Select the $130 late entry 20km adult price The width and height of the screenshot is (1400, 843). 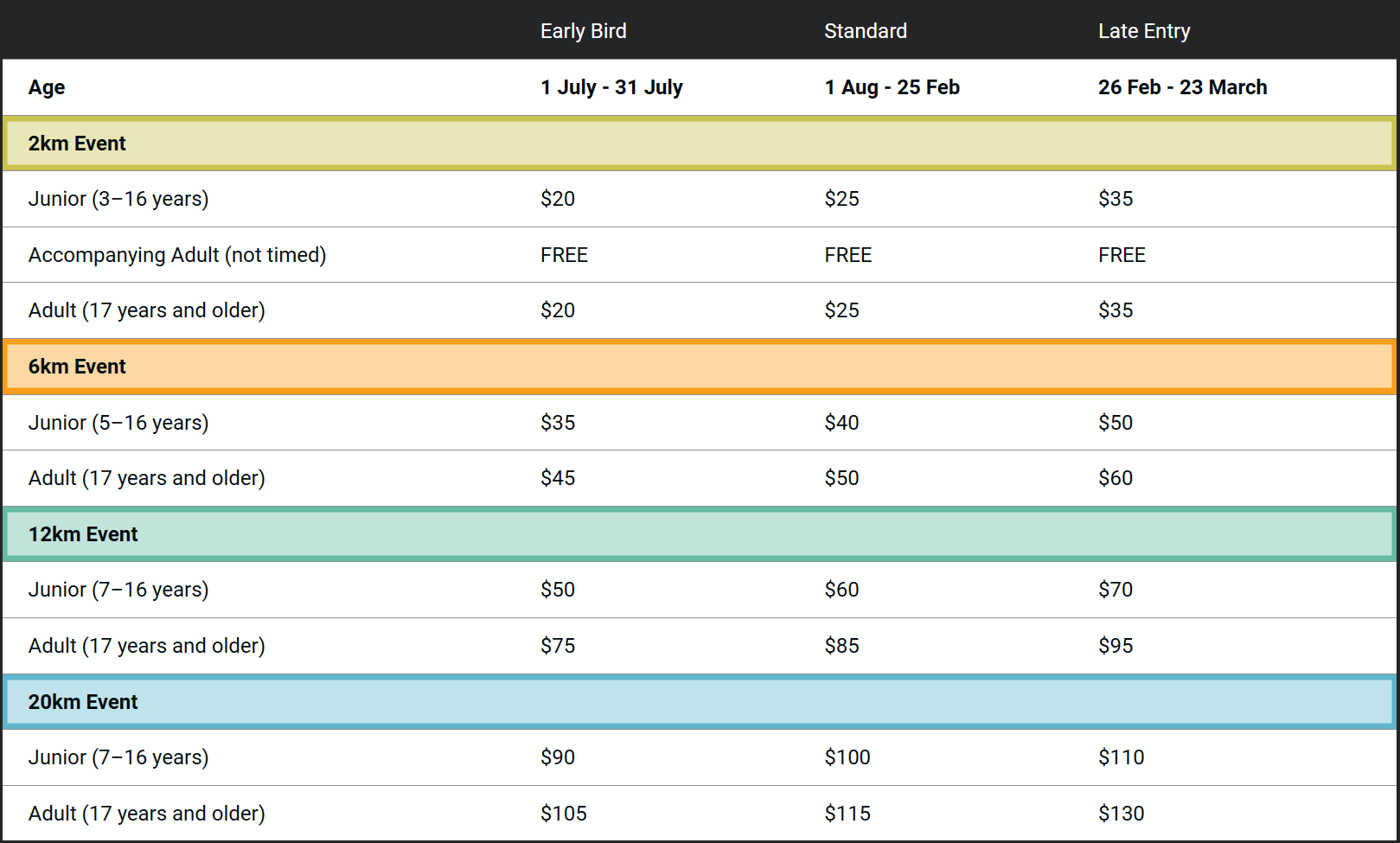click(1121, 814)
